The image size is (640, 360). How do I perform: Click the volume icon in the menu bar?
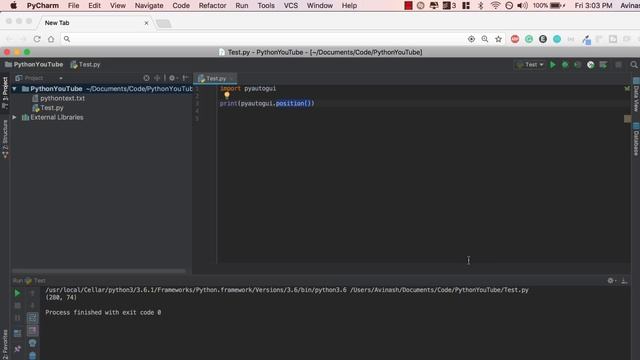tap(522, 6)
